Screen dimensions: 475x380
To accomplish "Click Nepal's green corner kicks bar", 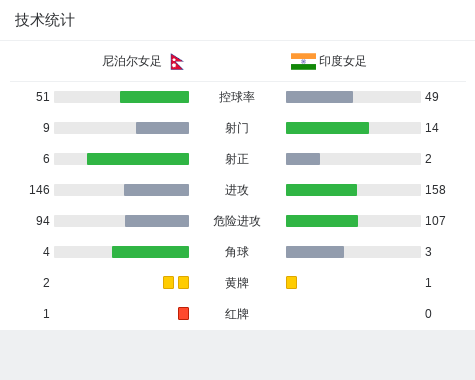I will 150,252.
